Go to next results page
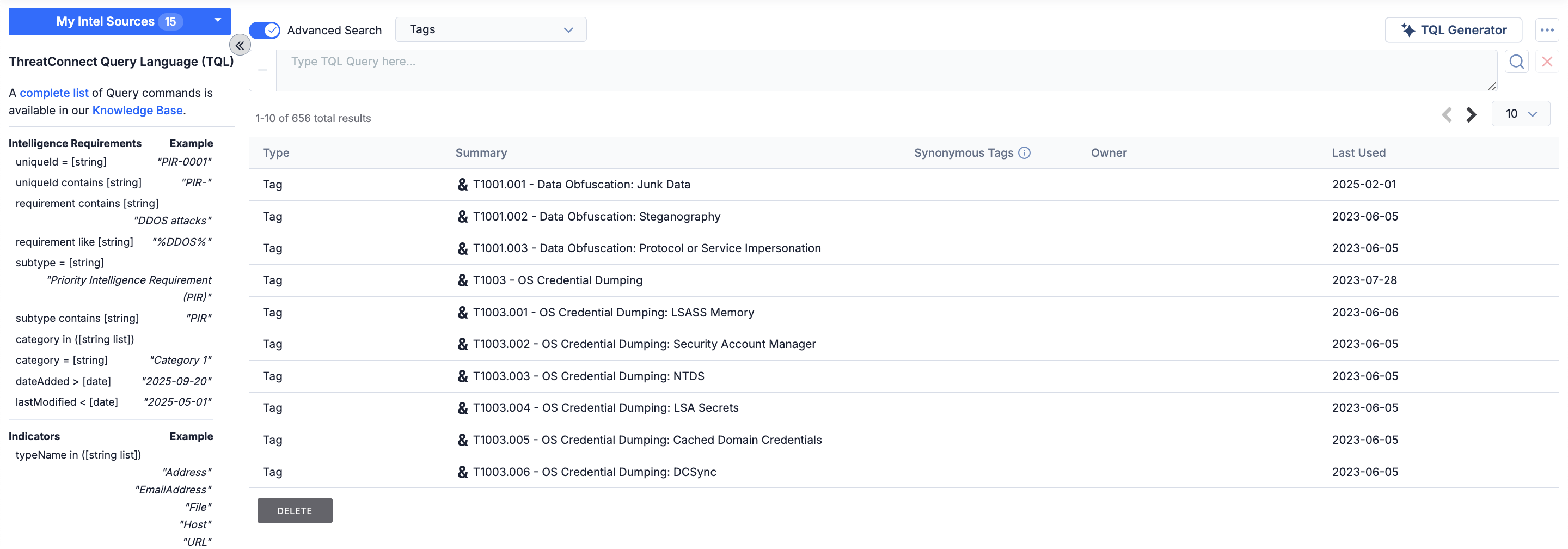 (1471, 114)
